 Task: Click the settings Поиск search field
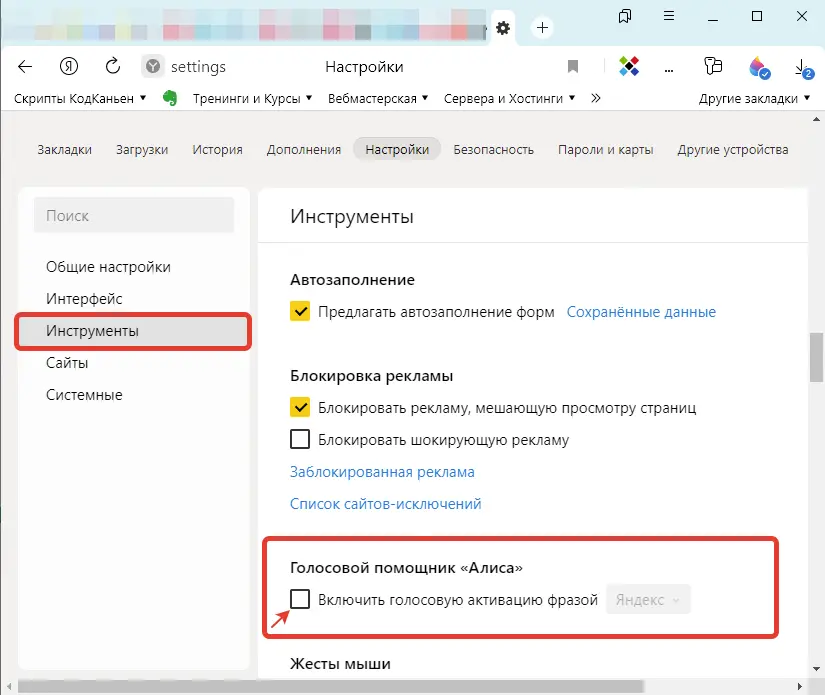coord(134,215)
